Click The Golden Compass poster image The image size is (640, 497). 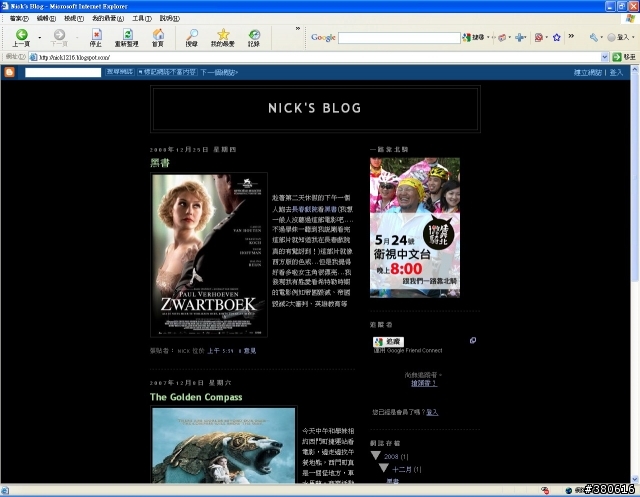(224, 445)
